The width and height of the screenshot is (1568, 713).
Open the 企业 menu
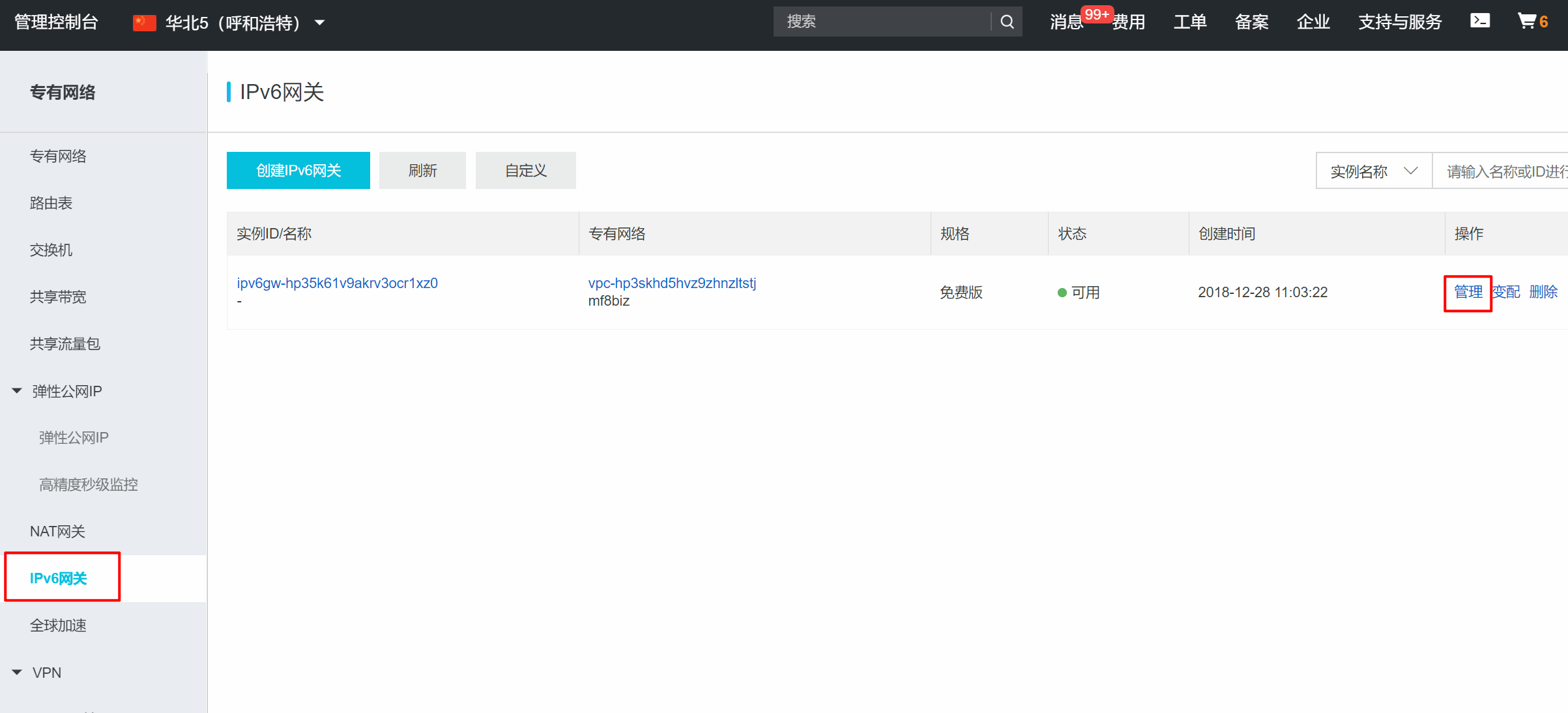1313,22
